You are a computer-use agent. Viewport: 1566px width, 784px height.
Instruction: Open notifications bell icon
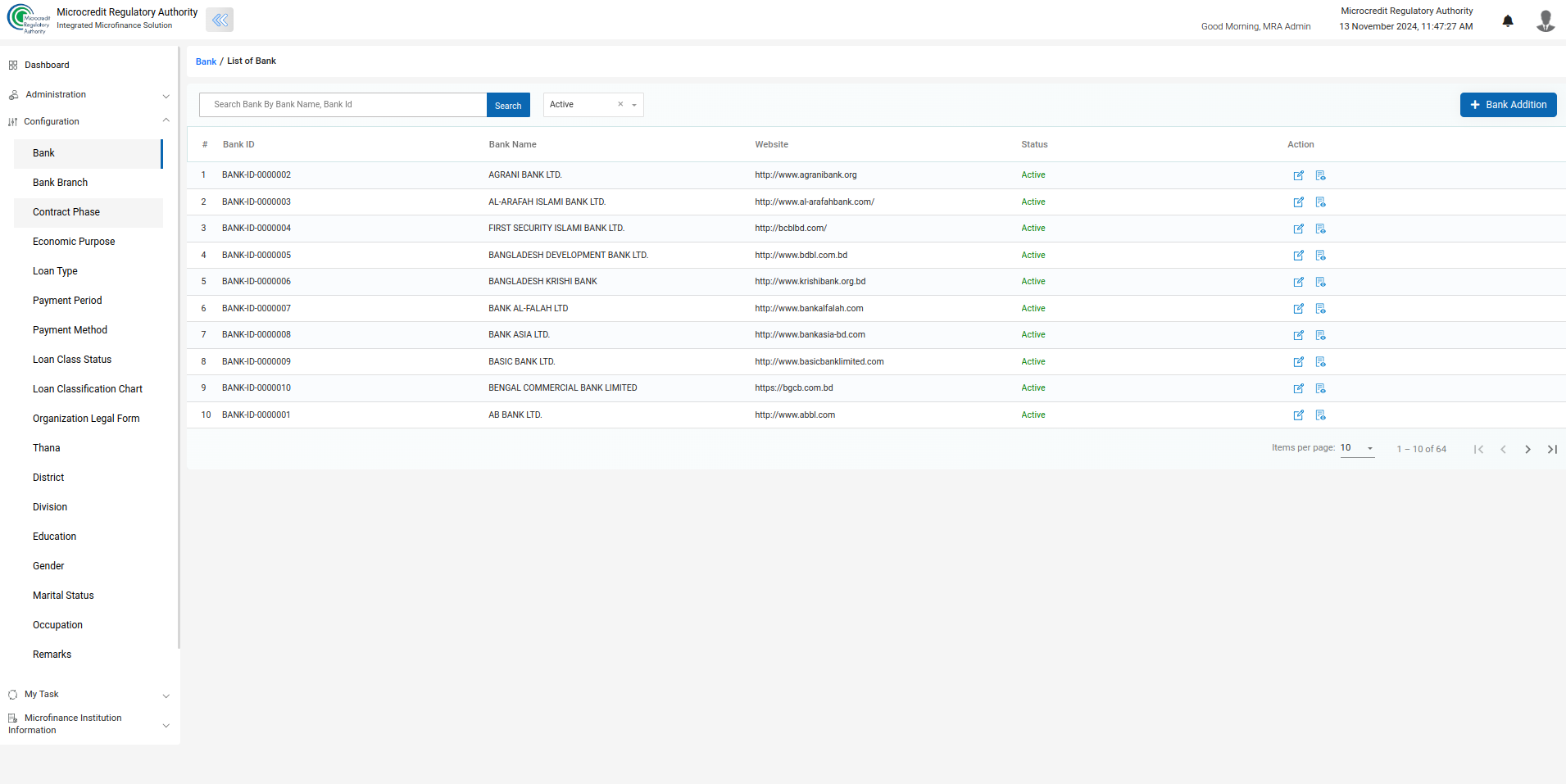[x=1508, y=21]
